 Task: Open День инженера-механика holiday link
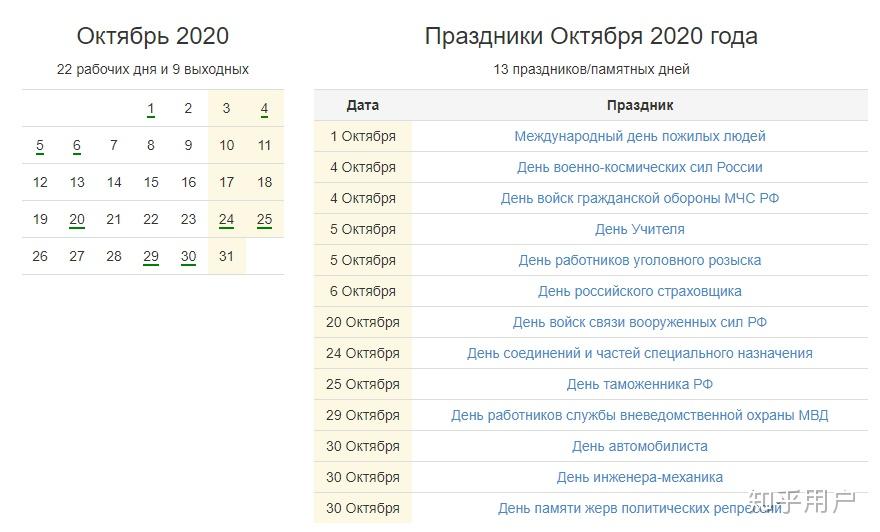(639, 477)
